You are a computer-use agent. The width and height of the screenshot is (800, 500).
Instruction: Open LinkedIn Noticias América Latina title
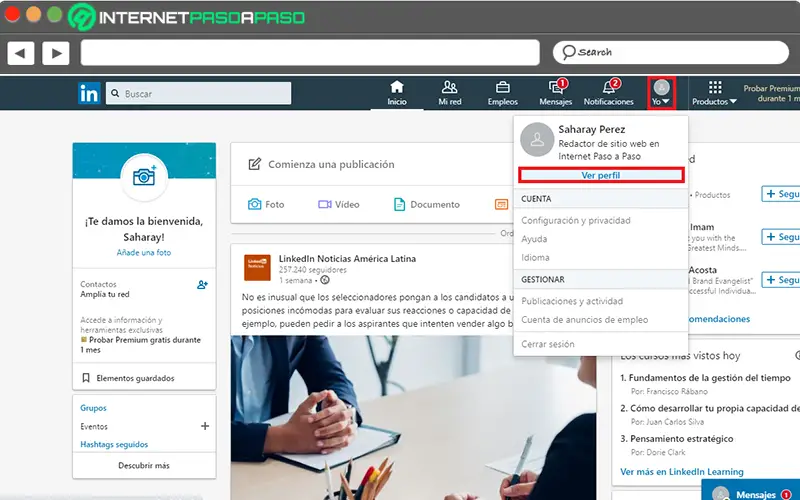click(347, 259)
